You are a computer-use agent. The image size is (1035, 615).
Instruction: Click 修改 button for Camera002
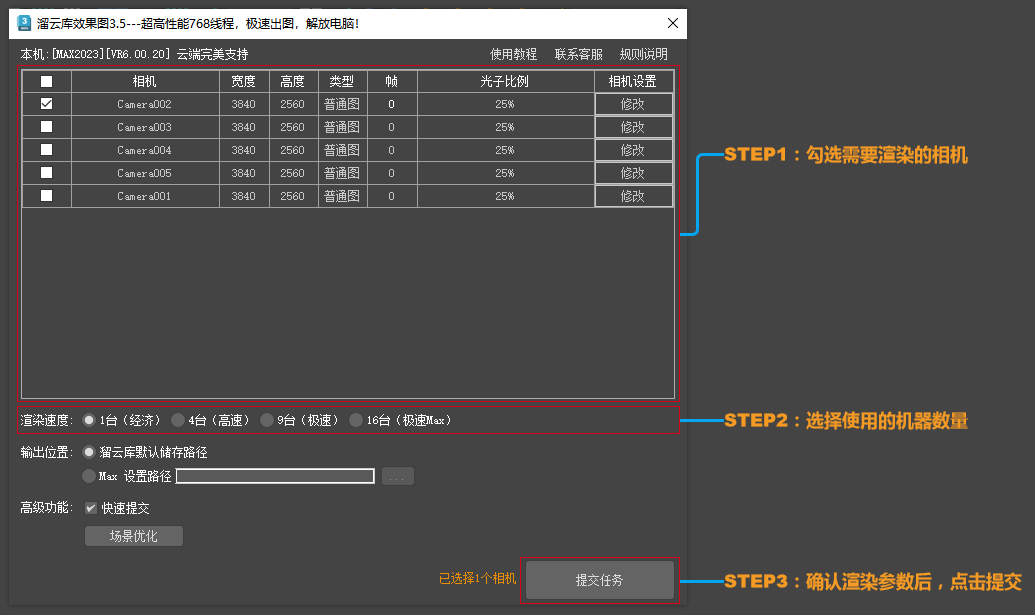[634, 104]
